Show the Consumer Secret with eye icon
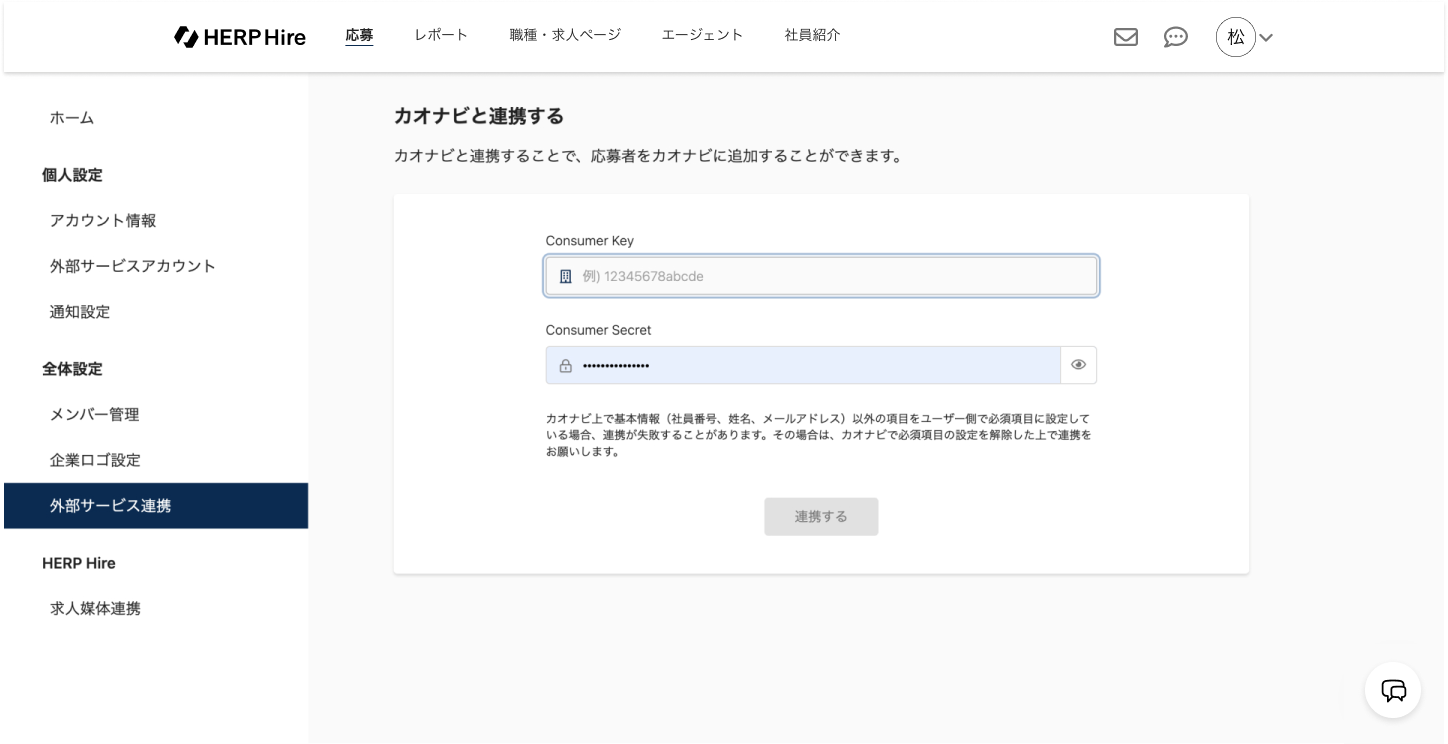Image resolution: width=1448 pixels, height=744 pixels. click(1078, 365)
